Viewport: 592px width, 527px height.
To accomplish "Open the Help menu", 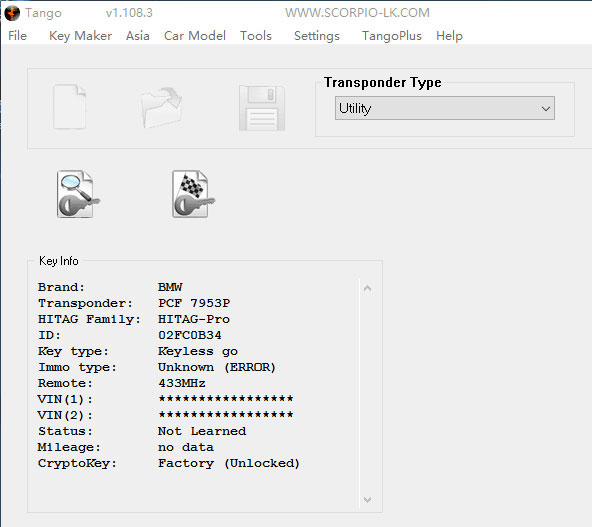I will coord(449,36).
